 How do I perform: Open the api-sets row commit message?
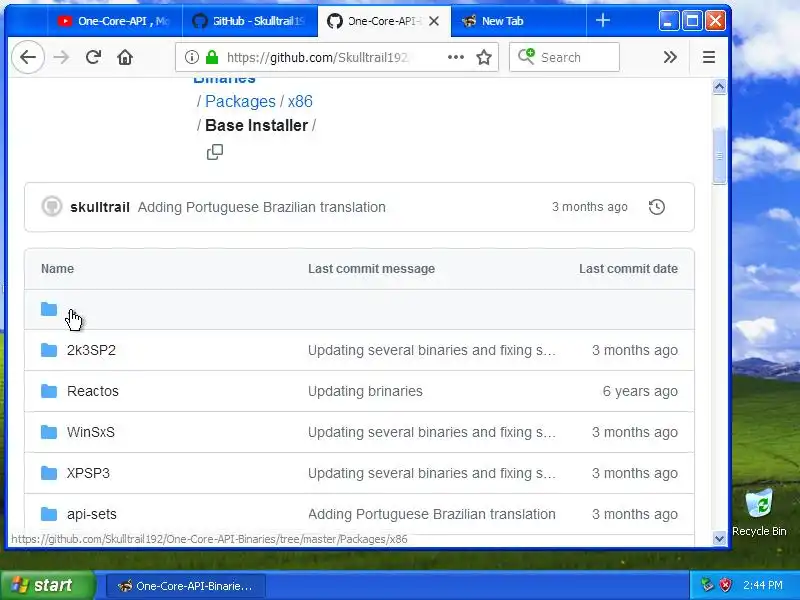pos(432,514)
